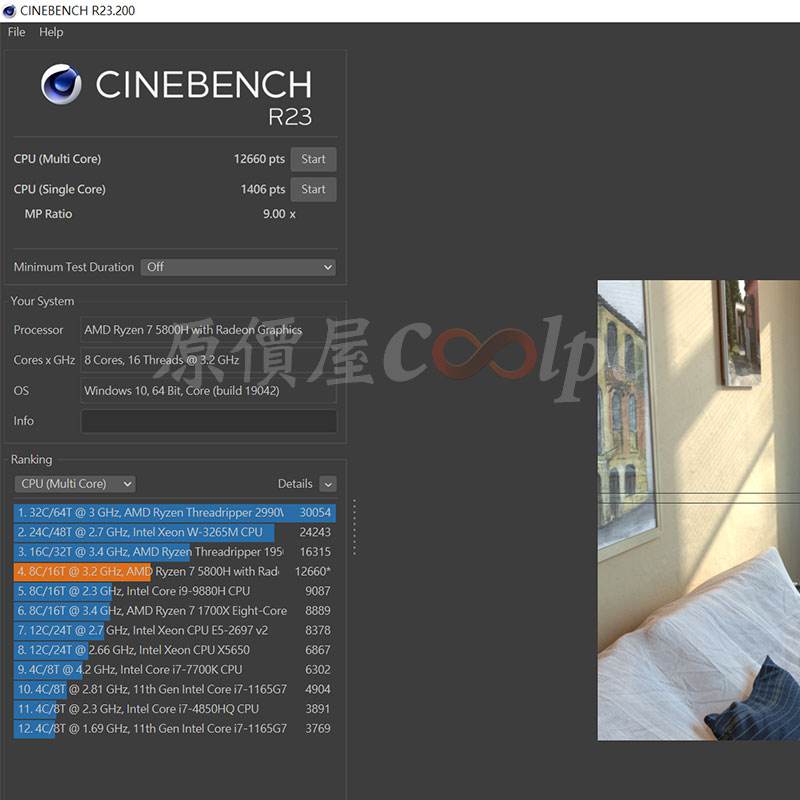Select the highlighted Ryzen 7 5800H ranking row
The image size is (800, 800).
coord(174,571)
